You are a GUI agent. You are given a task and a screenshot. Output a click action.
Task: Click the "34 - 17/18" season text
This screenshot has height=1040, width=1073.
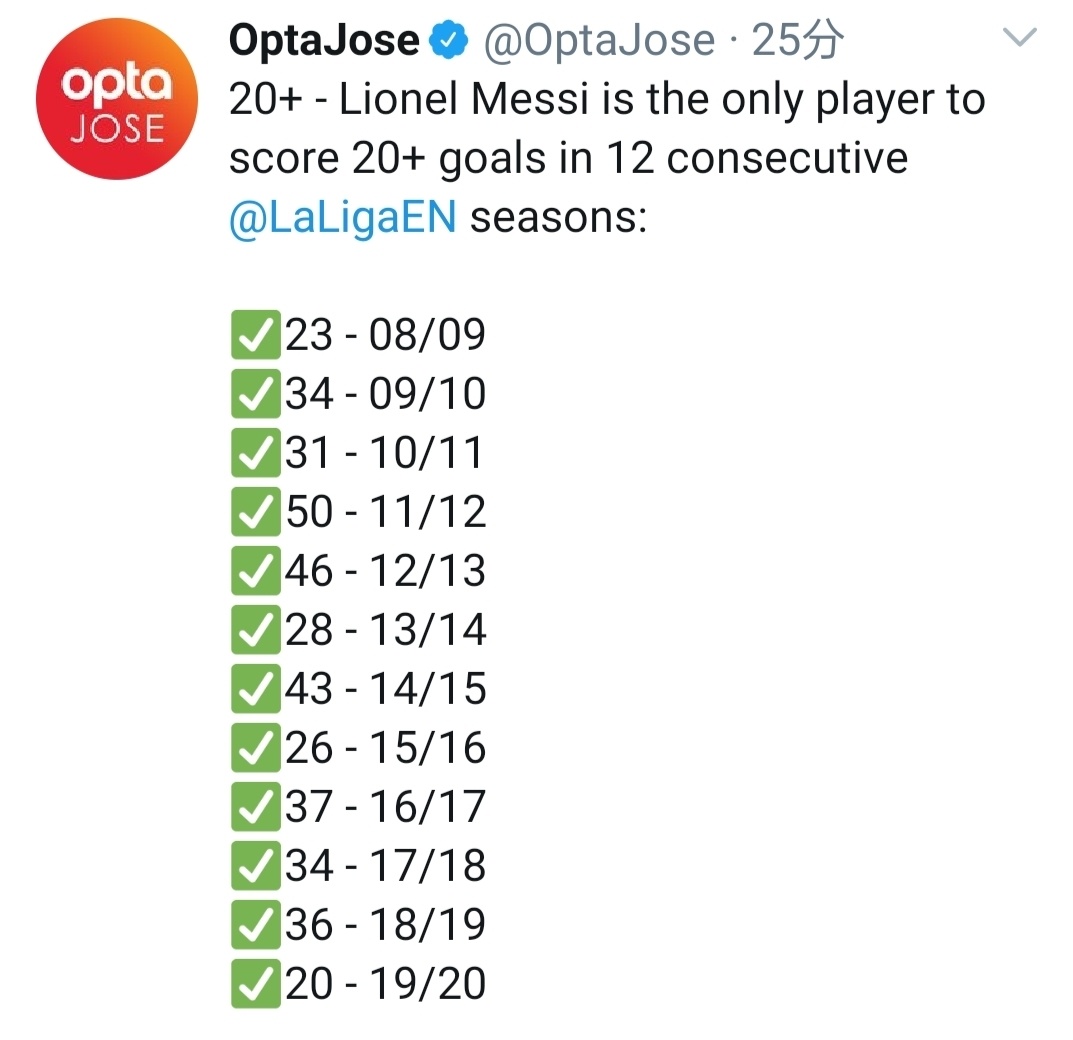pyautogui.click(x=386, y=866)
